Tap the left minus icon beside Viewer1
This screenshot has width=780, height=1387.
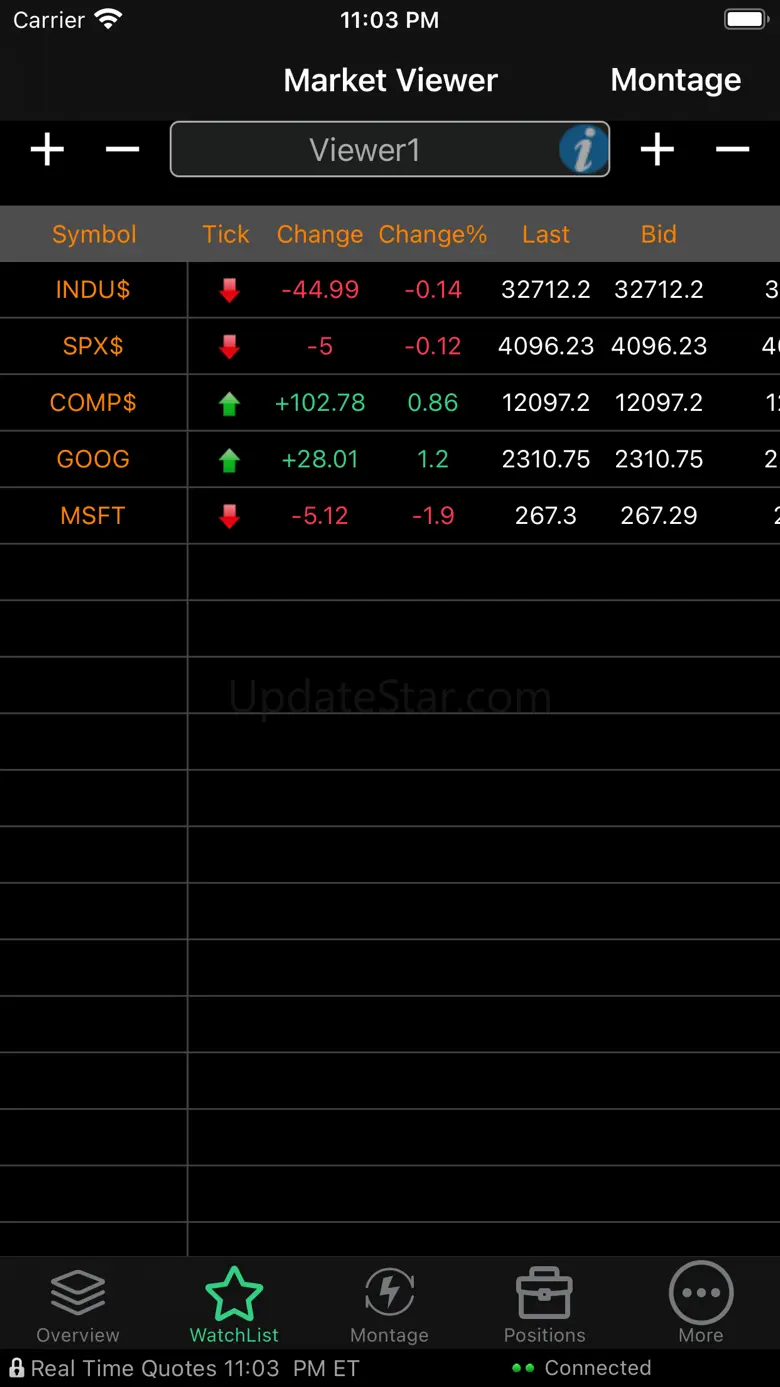(122, 150)
